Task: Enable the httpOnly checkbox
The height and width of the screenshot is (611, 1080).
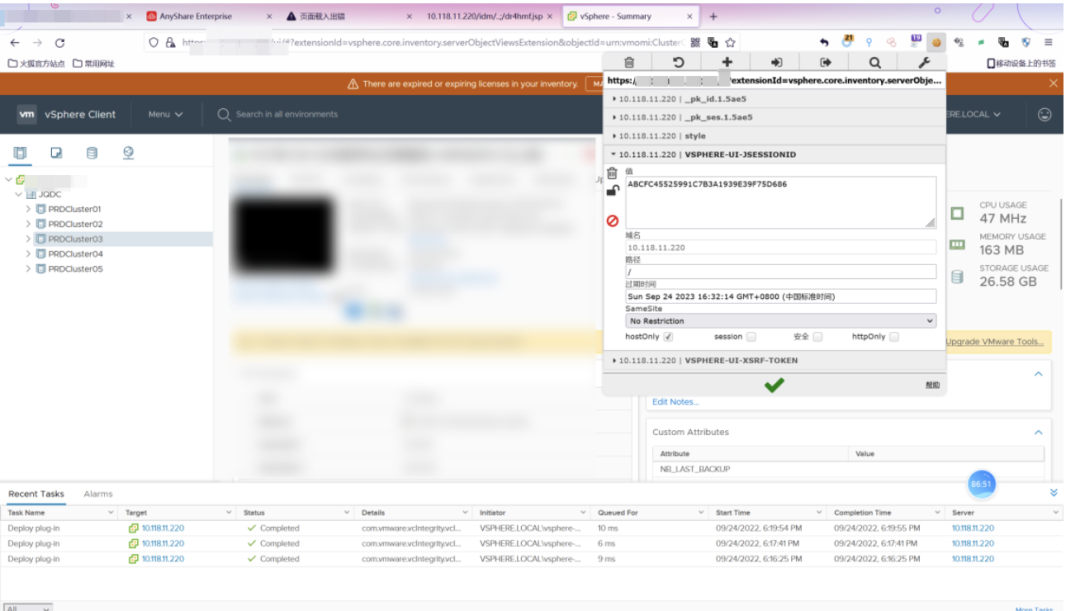Action: tap(893, 337)
